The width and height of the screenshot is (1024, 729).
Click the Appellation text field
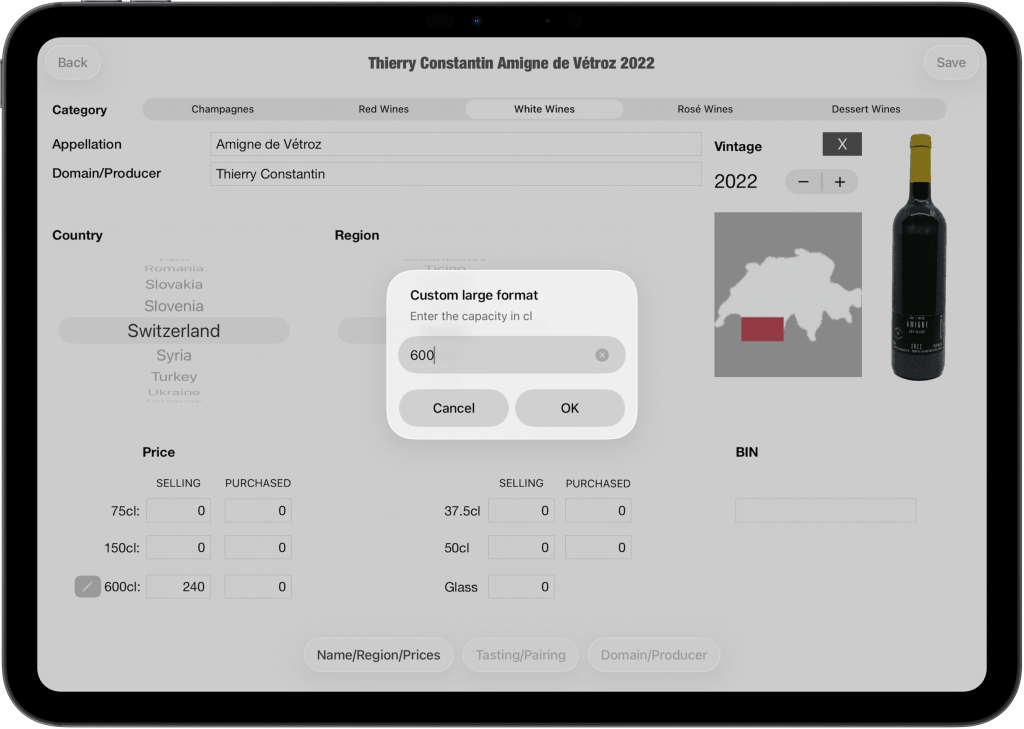click(x=456, y=144)
